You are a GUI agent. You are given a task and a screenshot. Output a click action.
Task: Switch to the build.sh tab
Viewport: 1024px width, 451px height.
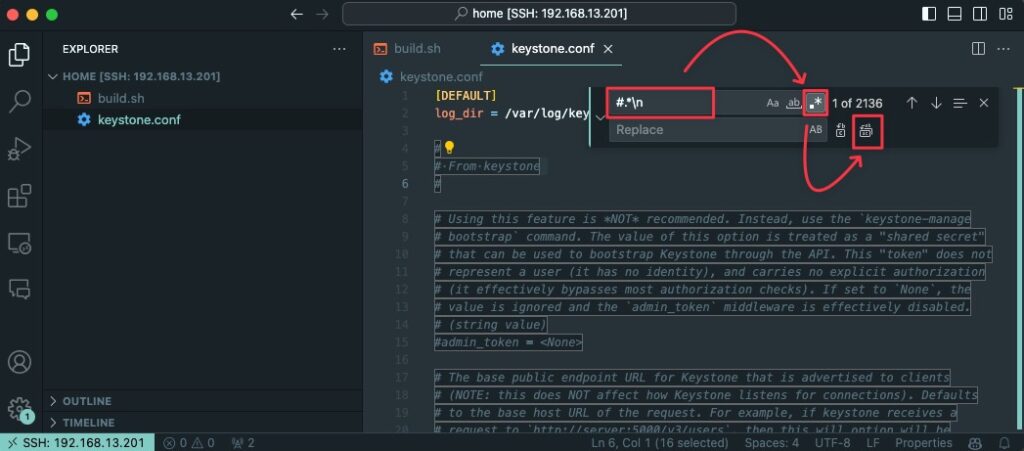(417, 49)
